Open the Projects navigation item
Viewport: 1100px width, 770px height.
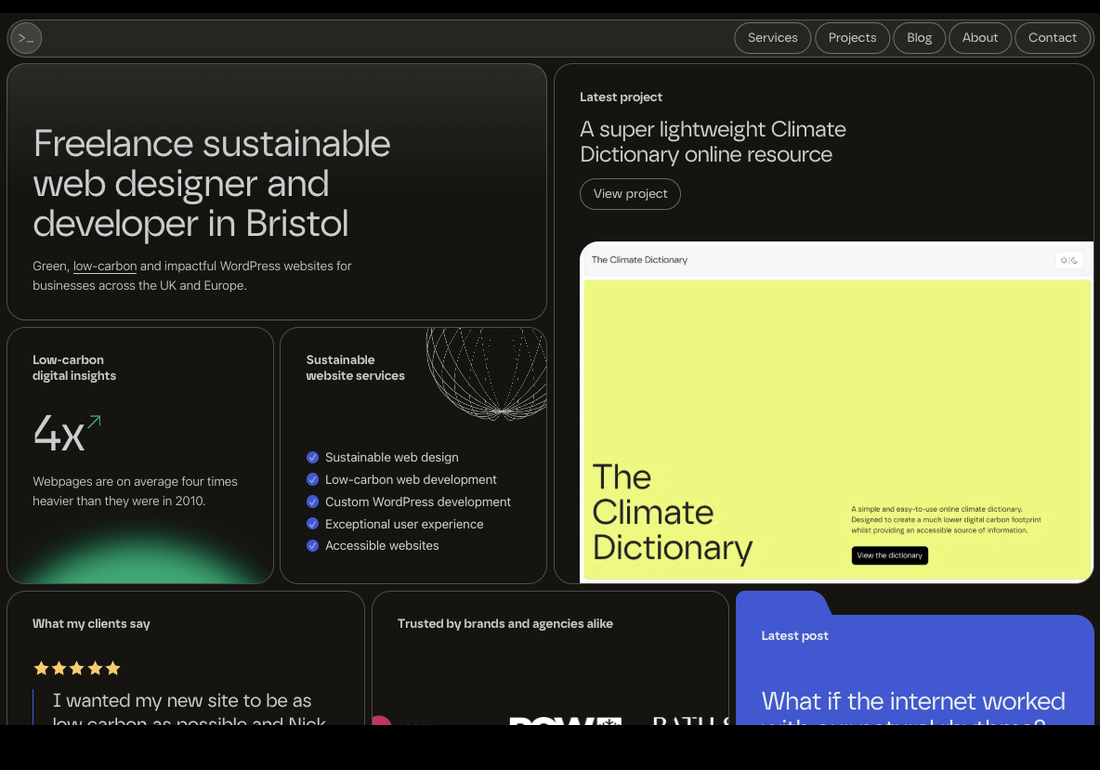852,38
